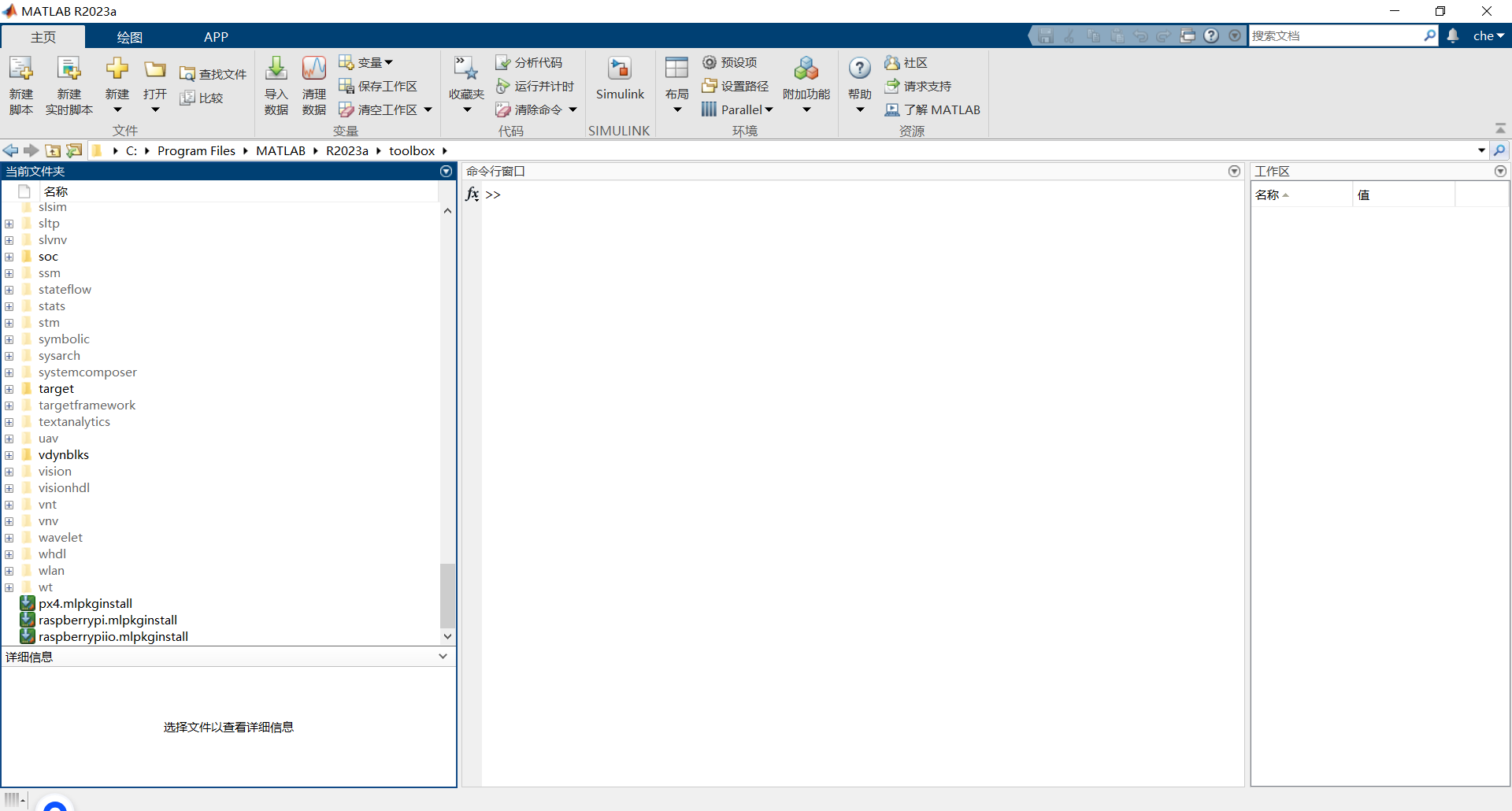Click the New Script (新建脚本) icon
1512x811 pixels.
tap(21, 69)
